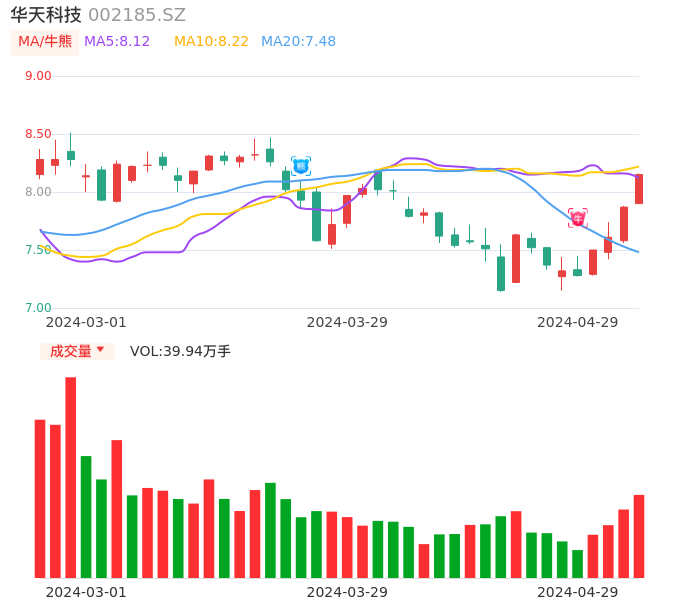Click the stock code 002185.SZ
Image resolution: width=686 pixels, height=606 pixels.
click(x=137, y=15)
